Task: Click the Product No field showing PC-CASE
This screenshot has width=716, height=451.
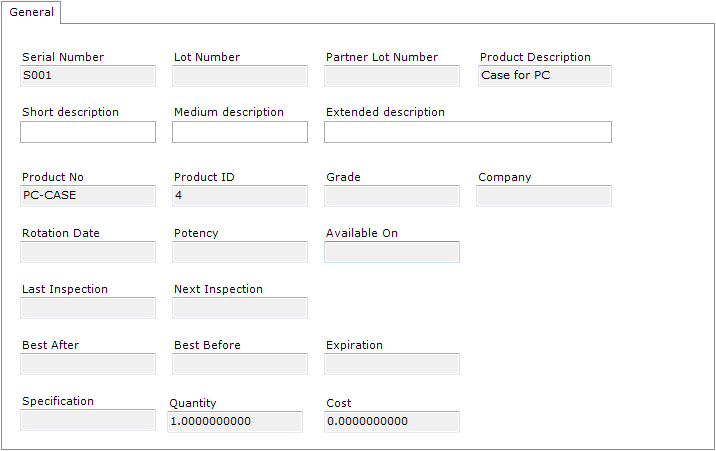Action: 88,196
